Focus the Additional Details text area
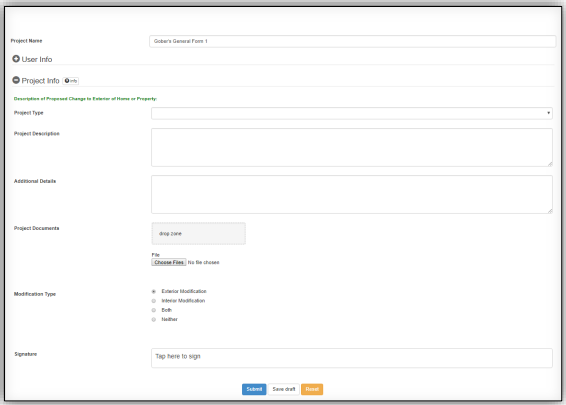 pyautogui.click(x=352, y=194)
